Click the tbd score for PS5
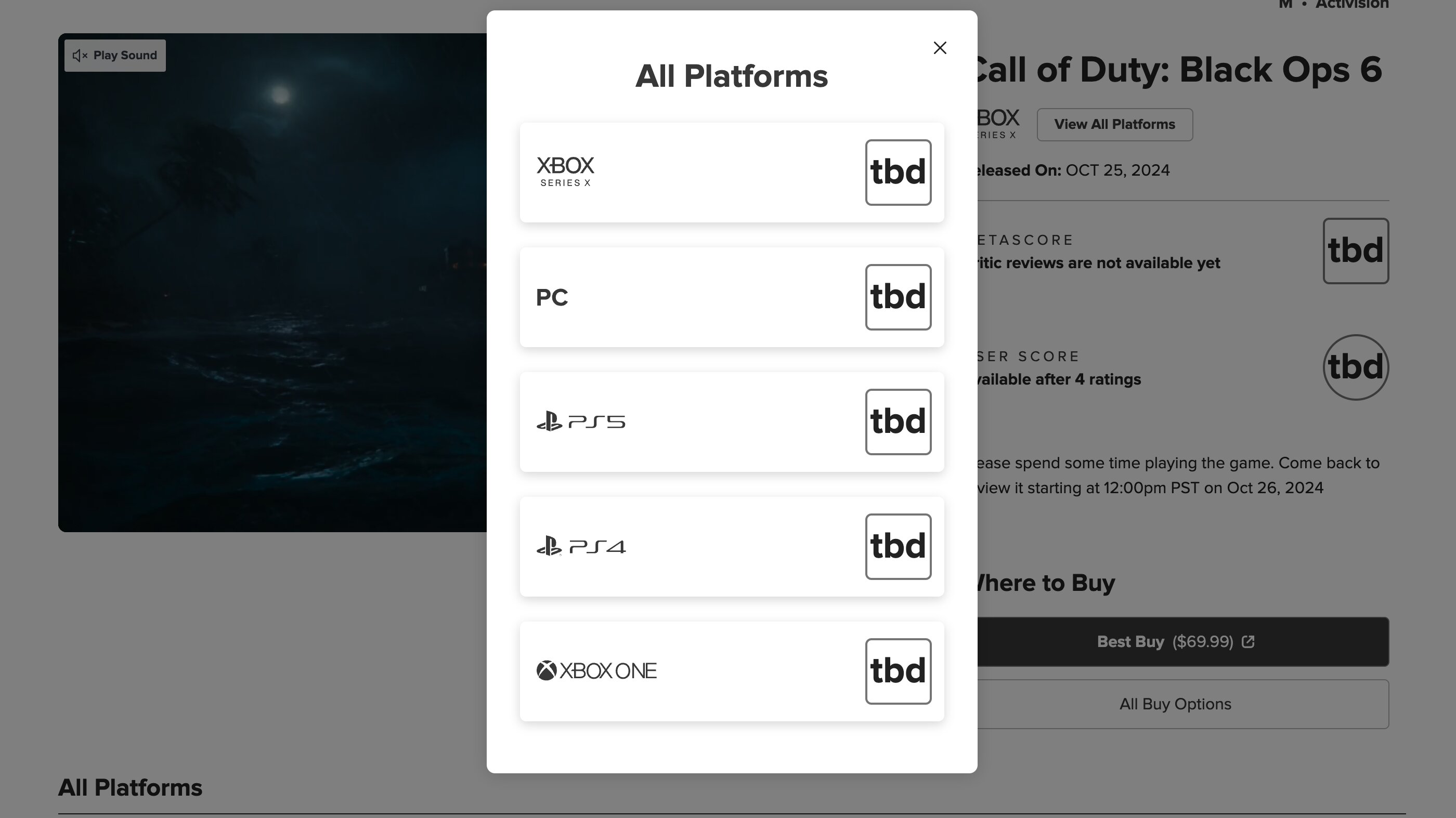 (x=898, y=422)
